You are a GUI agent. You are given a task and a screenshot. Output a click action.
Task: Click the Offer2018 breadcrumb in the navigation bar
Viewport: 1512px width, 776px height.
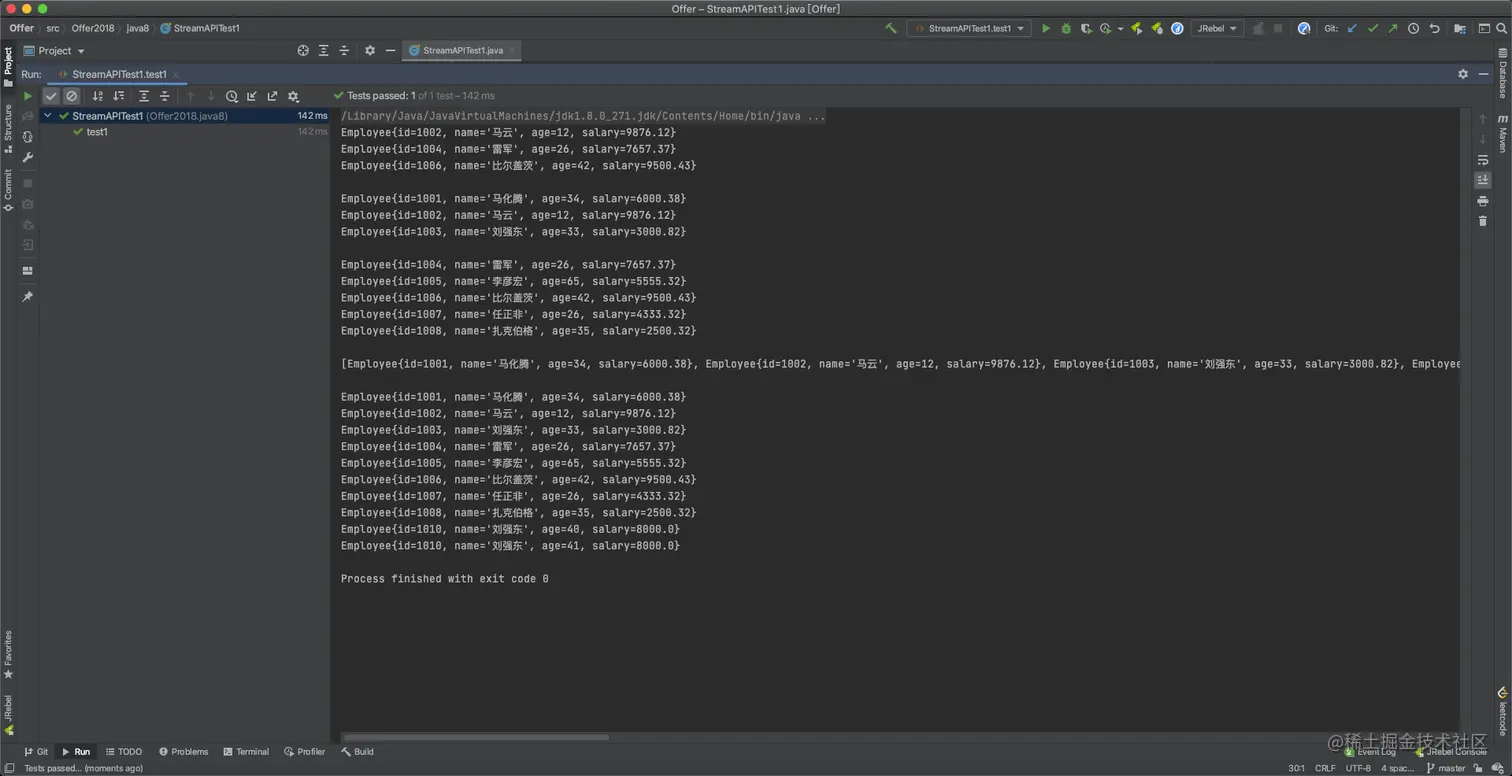coord(93,28)
